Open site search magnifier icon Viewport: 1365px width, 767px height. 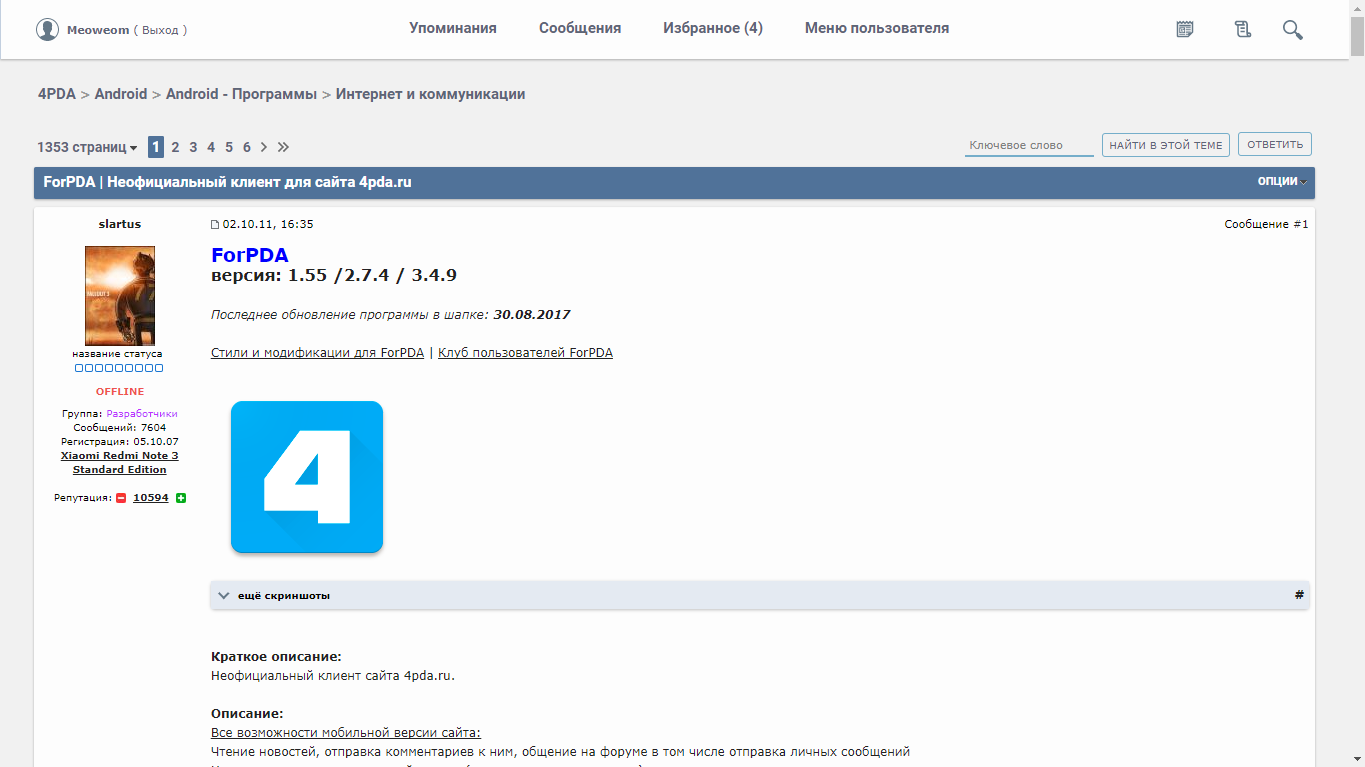tap(1293, 29)
